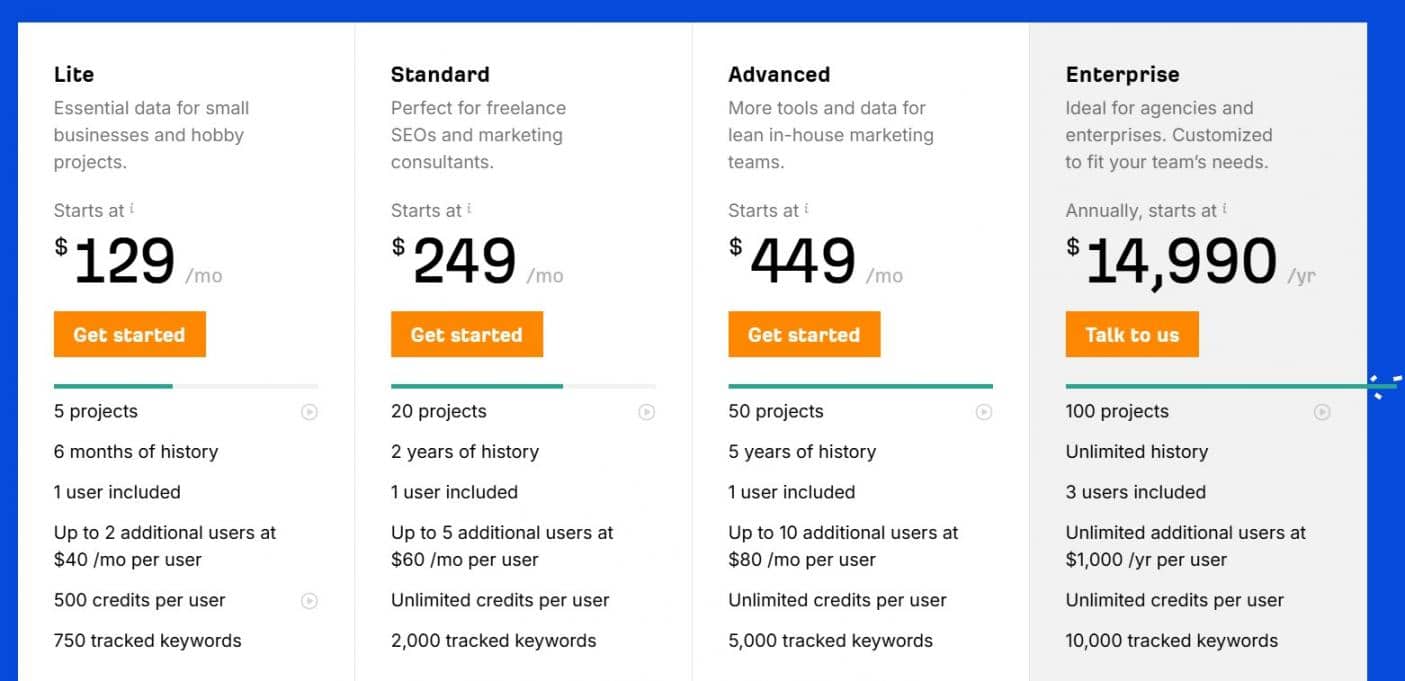Select the "Lite" plan heading

click(74, 74)
